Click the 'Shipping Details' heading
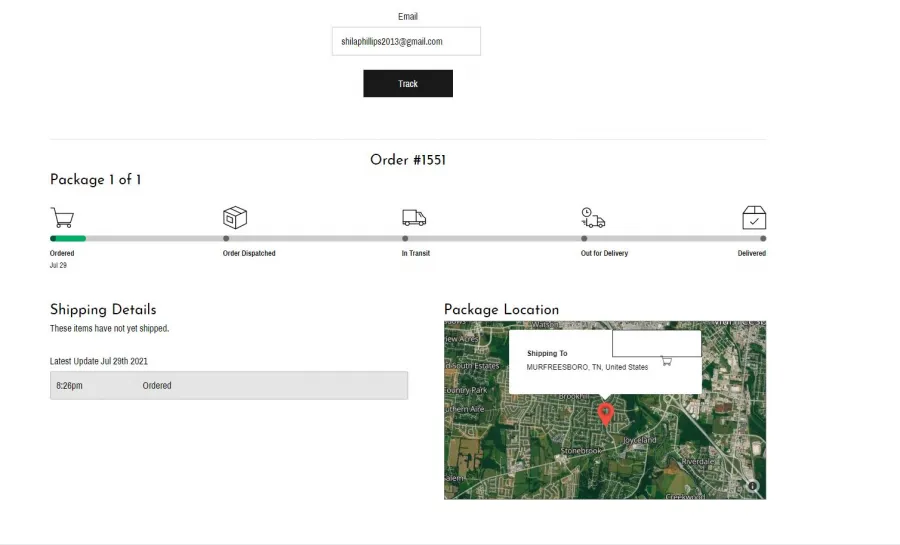Viewport: 900px width, 545px height. tap(103, 309)
